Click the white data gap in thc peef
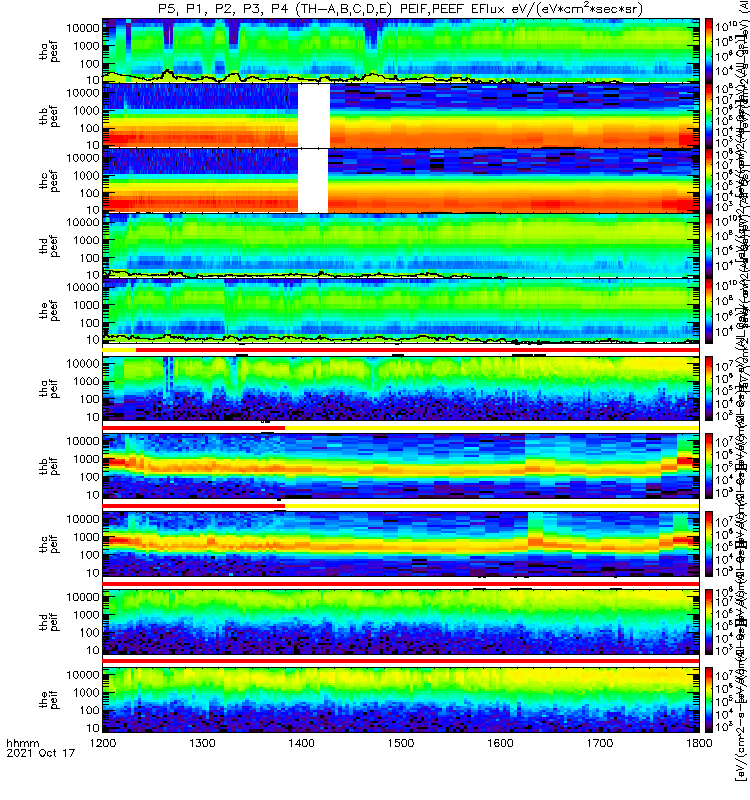This screenshot has height=800, width=750. pyautogui.click(x=313, y=181)
